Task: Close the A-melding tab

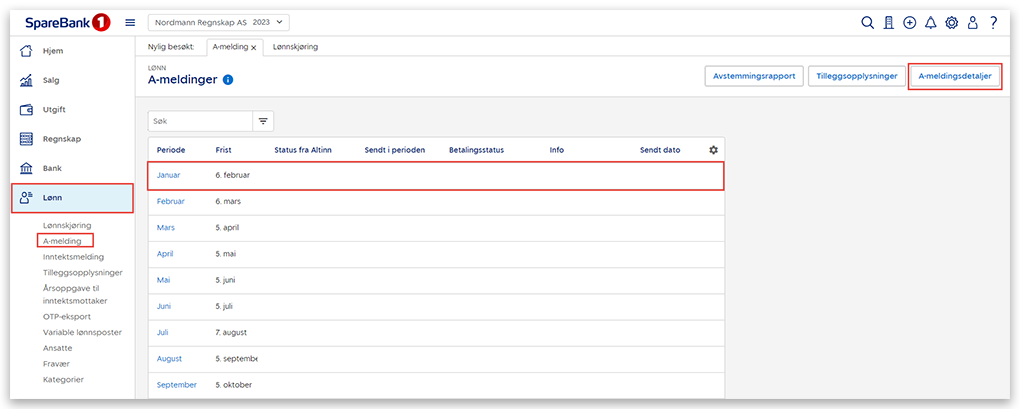Action: click(254, 47)
